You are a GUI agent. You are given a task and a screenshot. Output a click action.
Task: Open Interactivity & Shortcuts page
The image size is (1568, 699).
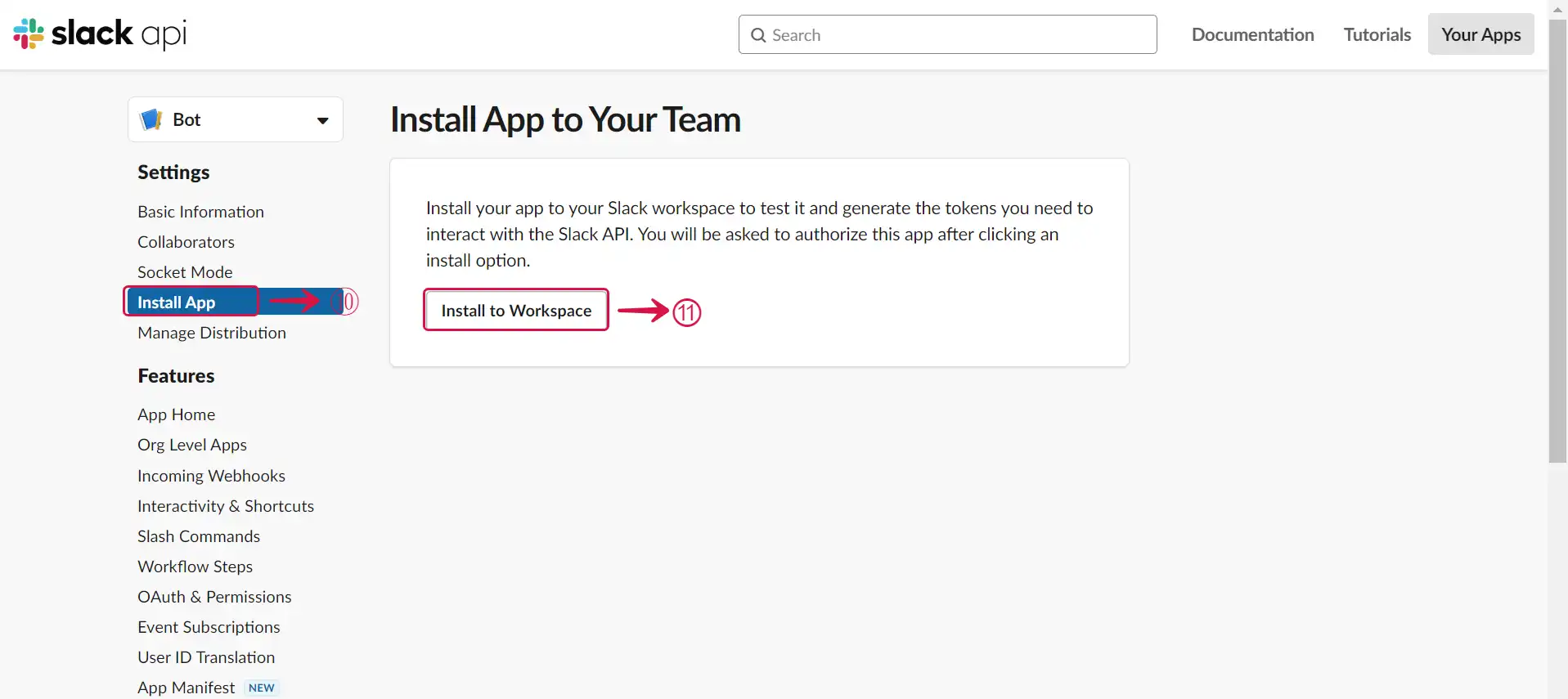tap(226, 506)
